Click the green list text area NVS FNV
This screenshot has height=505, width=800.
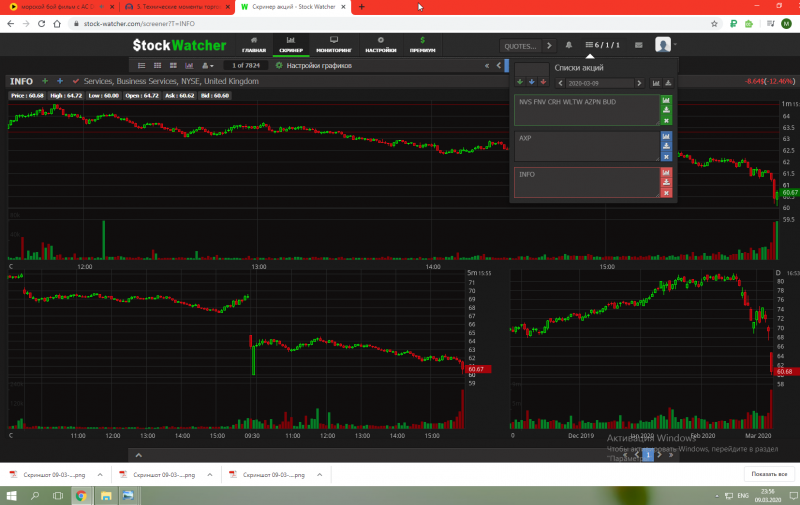(587, 110)
